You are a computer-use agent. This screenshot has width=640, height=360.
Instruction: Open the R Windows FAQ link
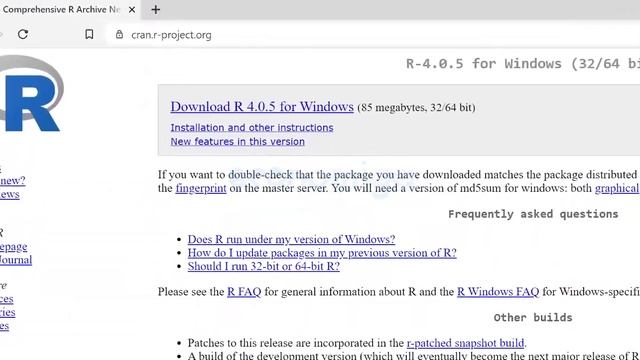coord(498,292)
